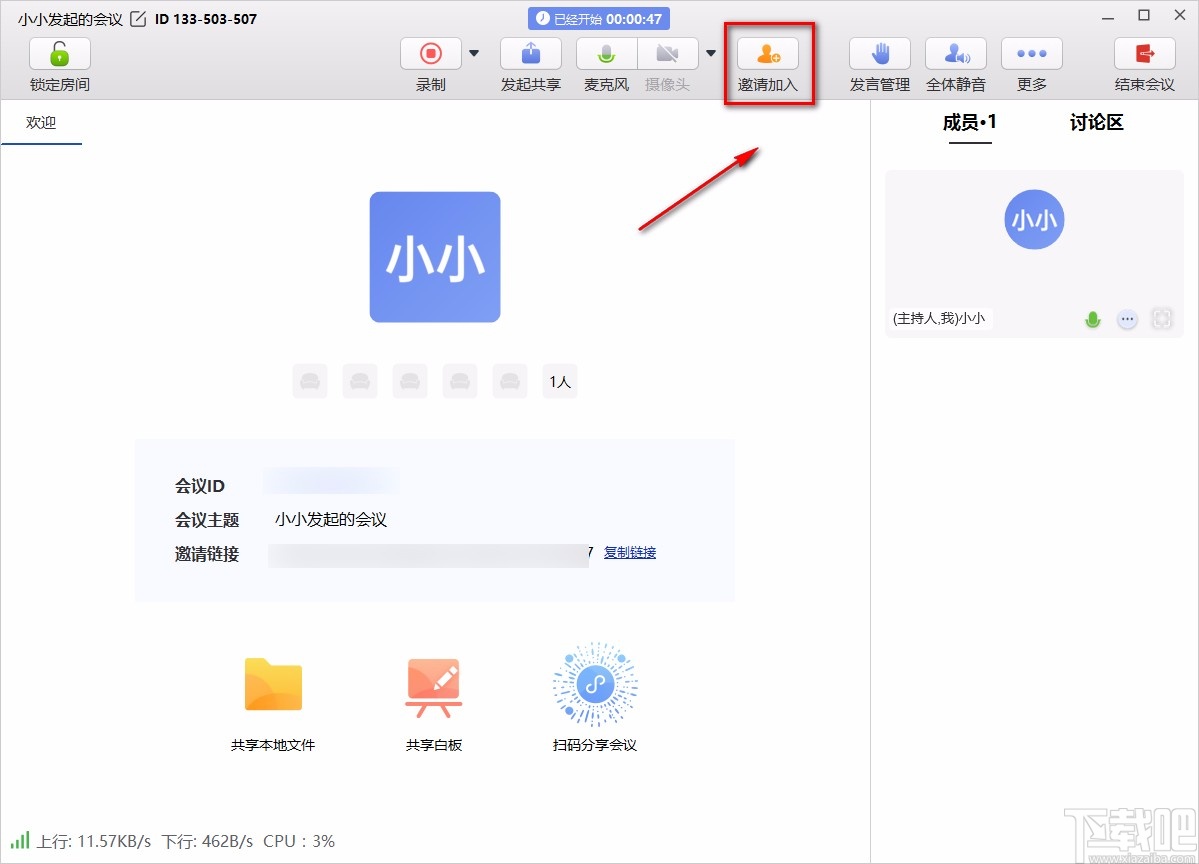Open 扫码分享会议 QR code sharing
1199x864 pixels.
point(594,685)
